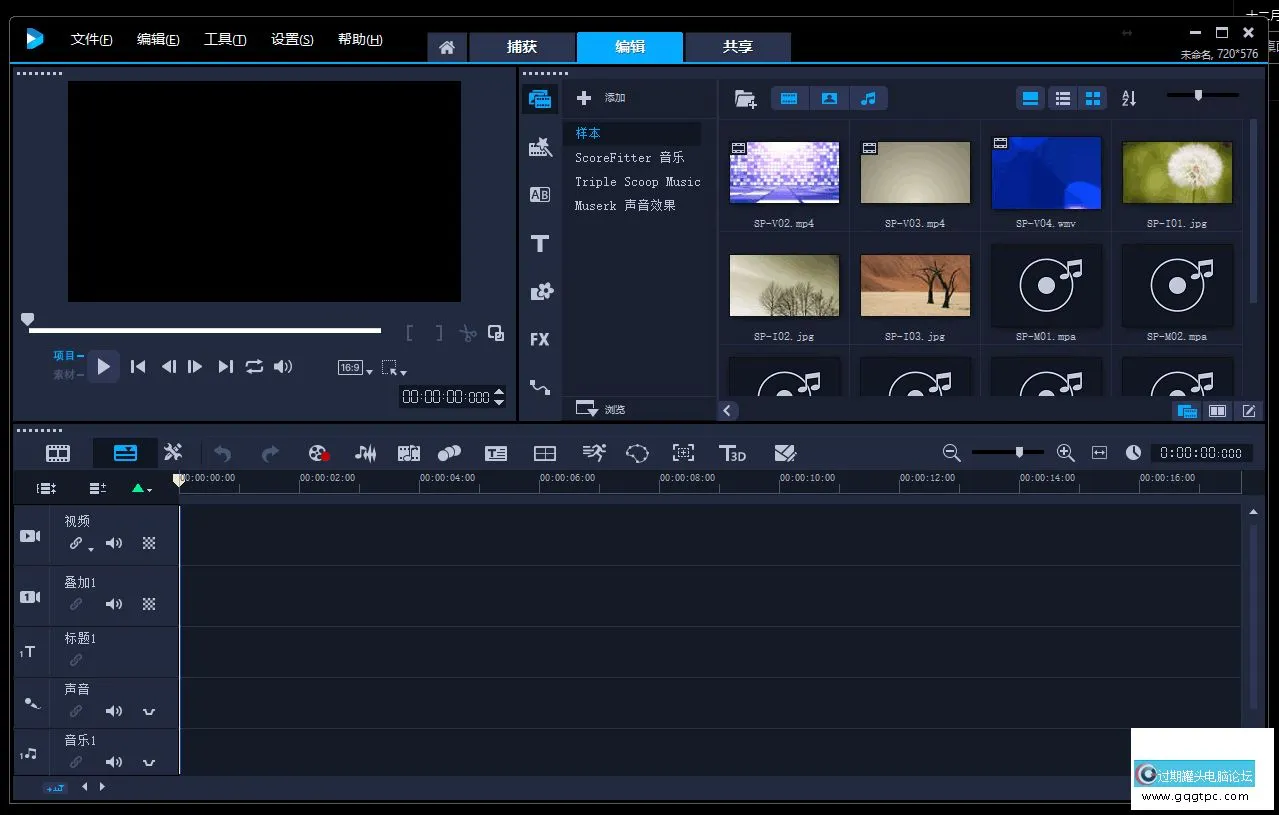Adjust the timeline zoom slider
Viewport: 1279px width, 815px height.
point(1018,453)
